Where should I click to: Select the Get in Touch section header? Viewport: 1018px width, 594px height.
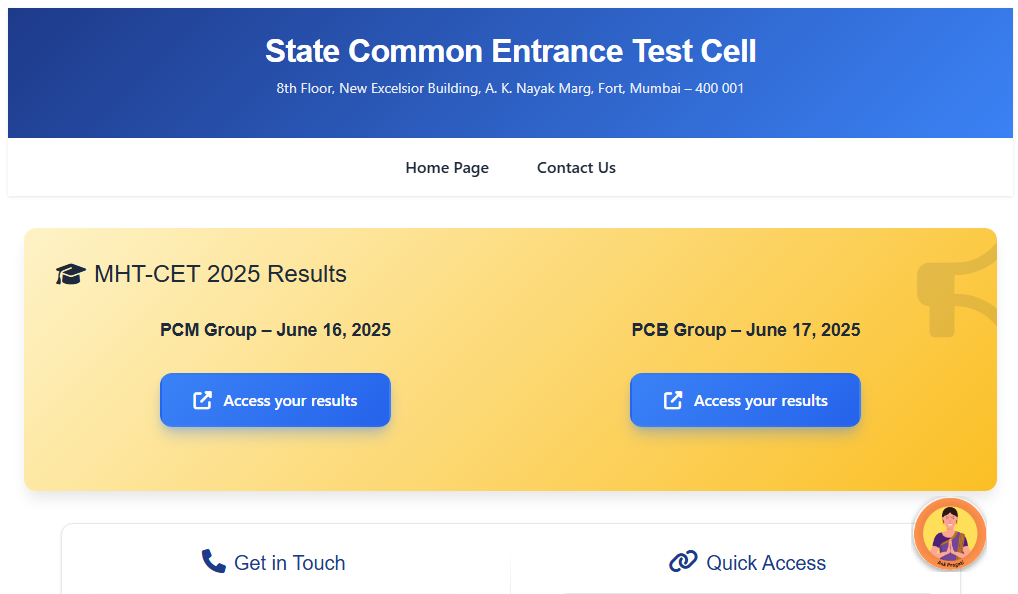pos(289,562)
